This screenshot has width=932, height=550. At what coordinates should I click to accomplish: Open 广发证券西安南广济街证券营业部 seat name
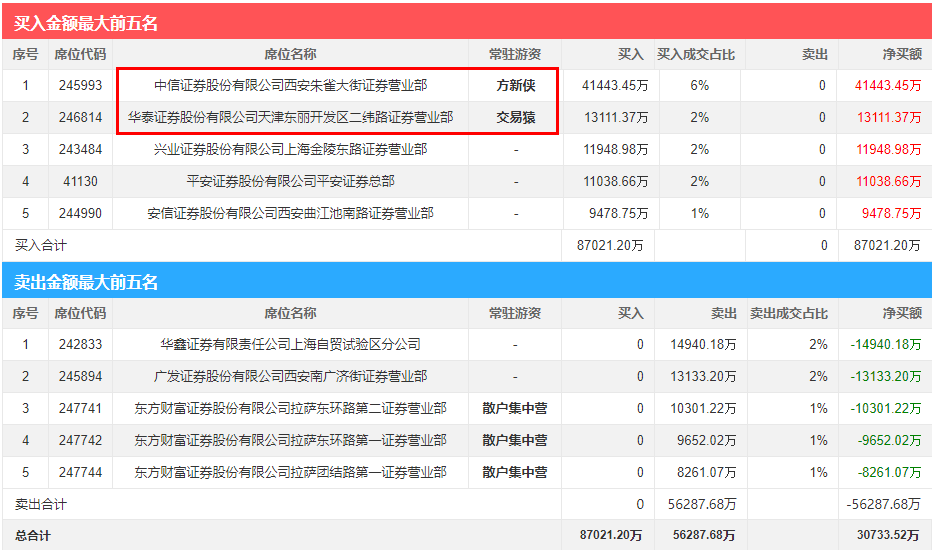click(x=291, y=377)
